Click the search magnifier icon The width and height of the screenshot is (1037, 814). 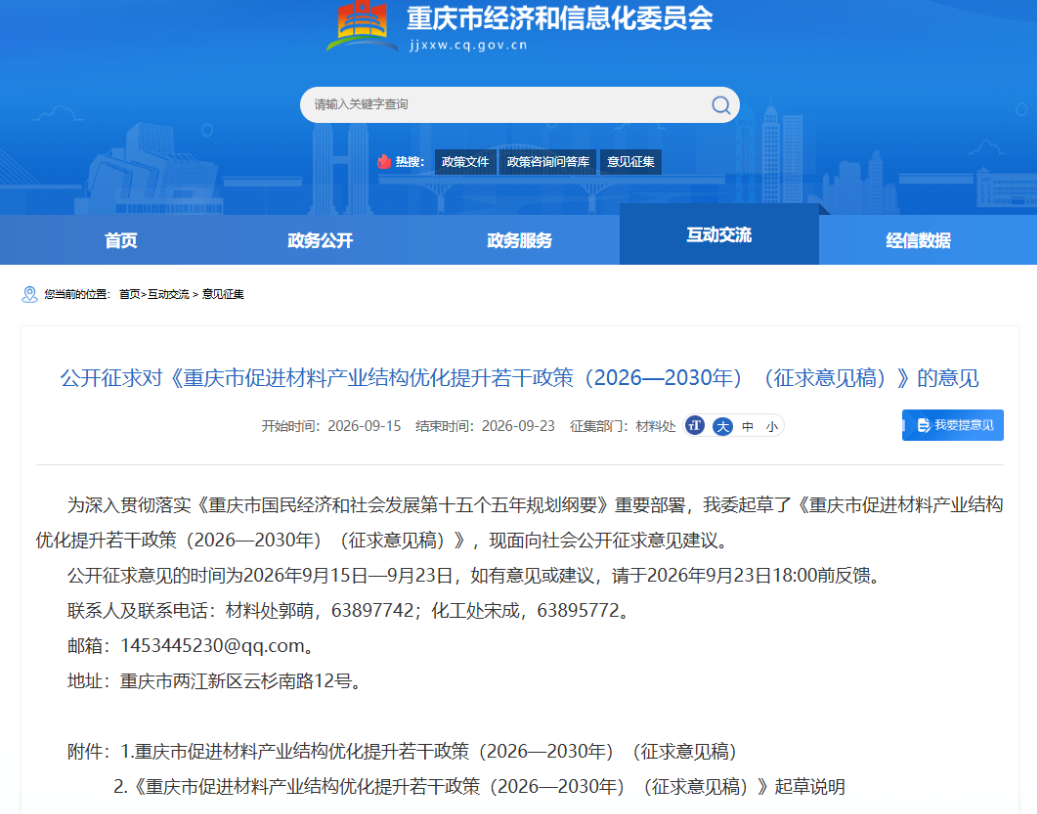(720, 105)
